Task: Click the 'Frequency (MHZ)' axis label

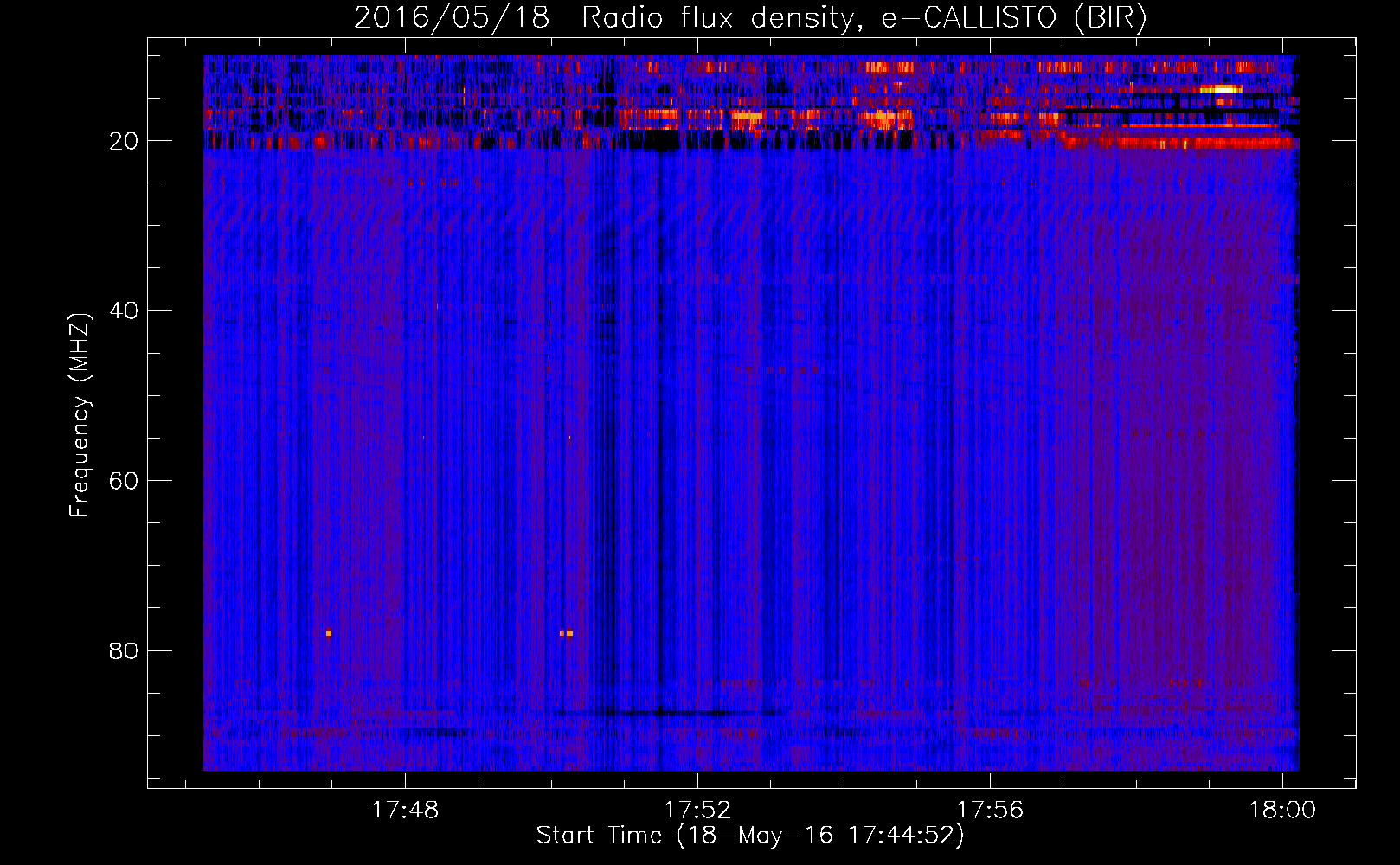Action: coord(79,415)
